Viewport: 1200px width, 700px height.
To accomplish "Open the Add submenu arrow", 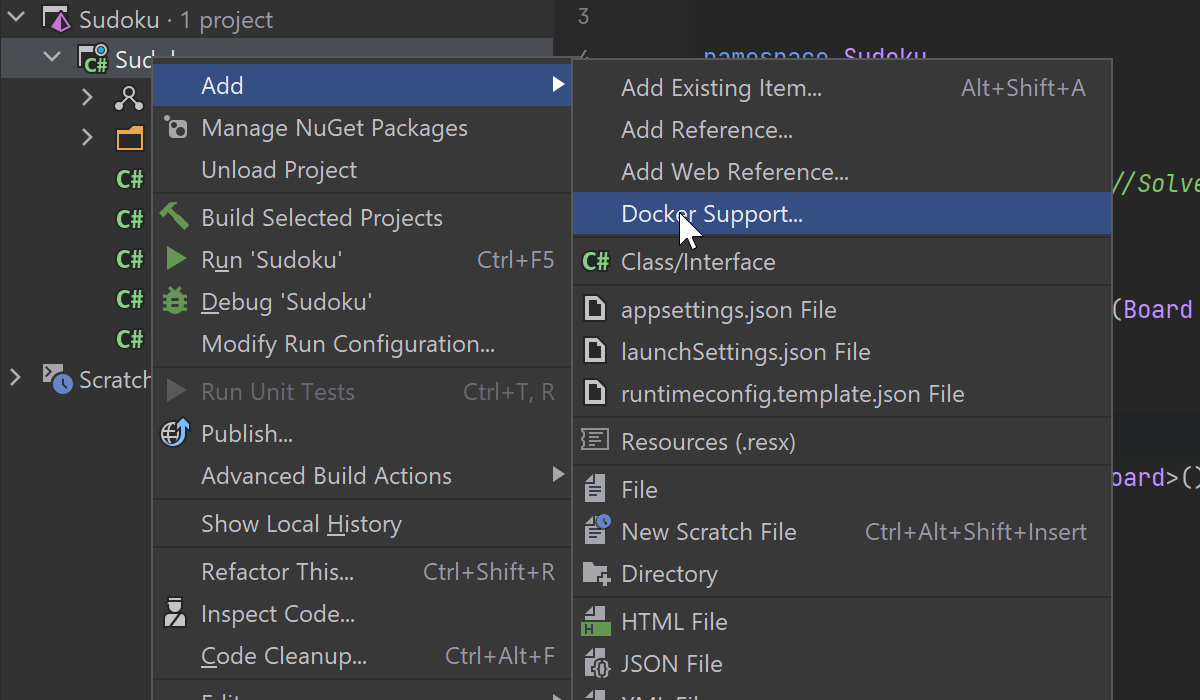I will [558, 85].
